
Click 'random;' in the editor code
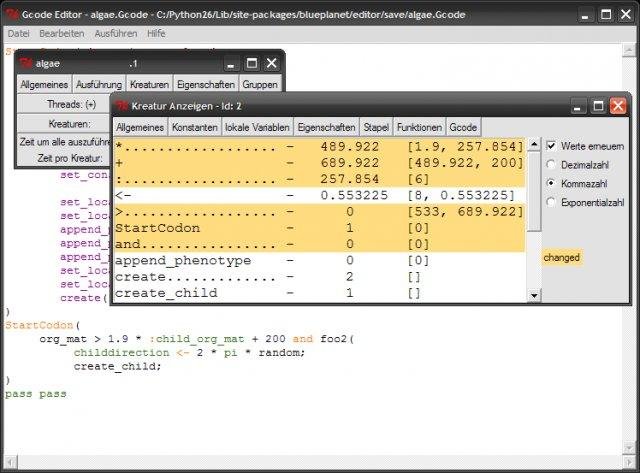pyautogui.click(x=282, y=353)
